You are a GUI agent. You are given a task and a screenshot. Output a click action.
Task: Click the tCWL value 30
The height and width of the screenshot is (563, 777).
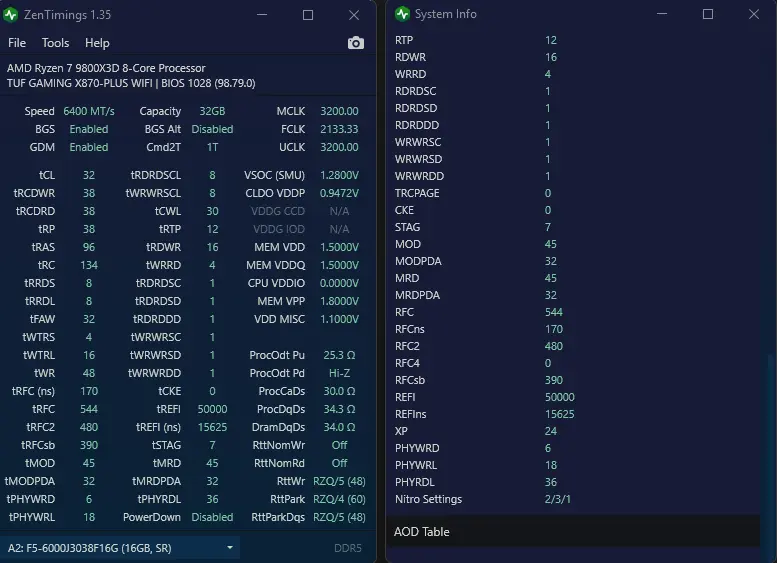[212, 211]
